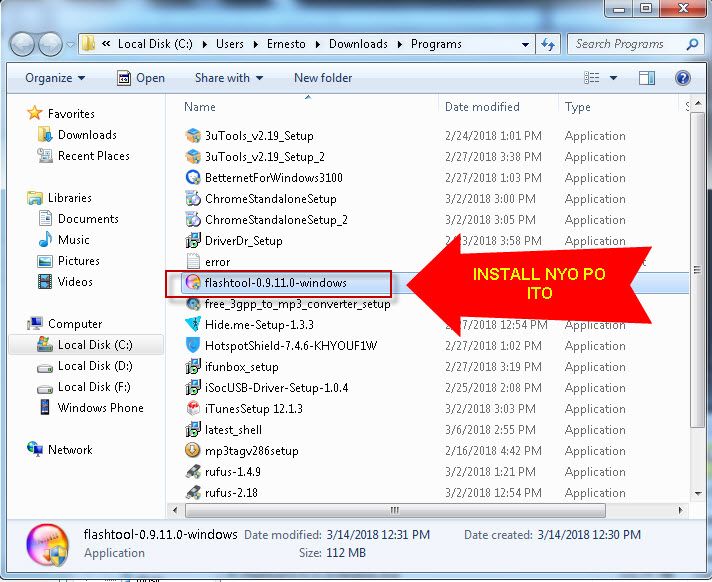Click the search magnifier icon
The height and width of the screenshot is (582, 712).
coord(692,44)
